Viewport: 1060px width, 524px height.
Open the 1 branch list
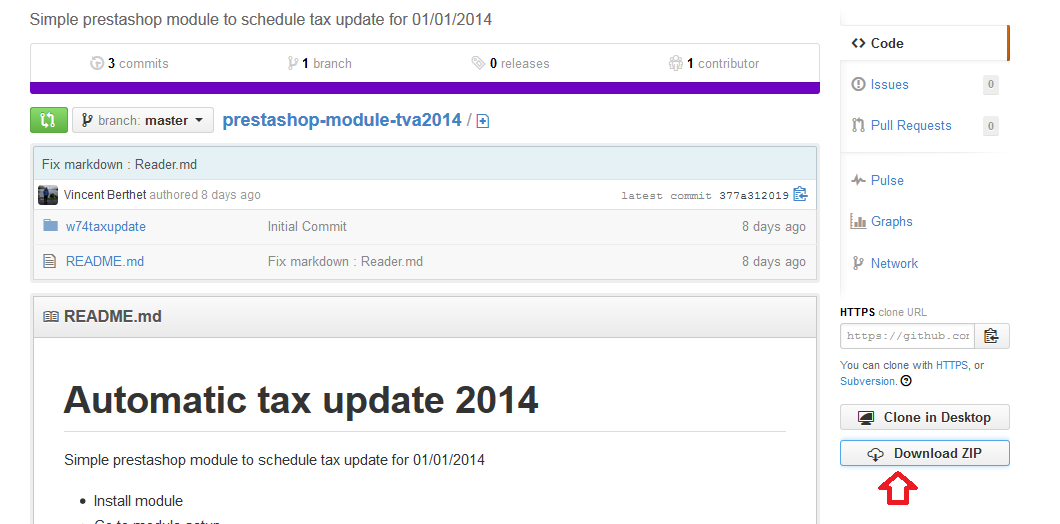319,64
